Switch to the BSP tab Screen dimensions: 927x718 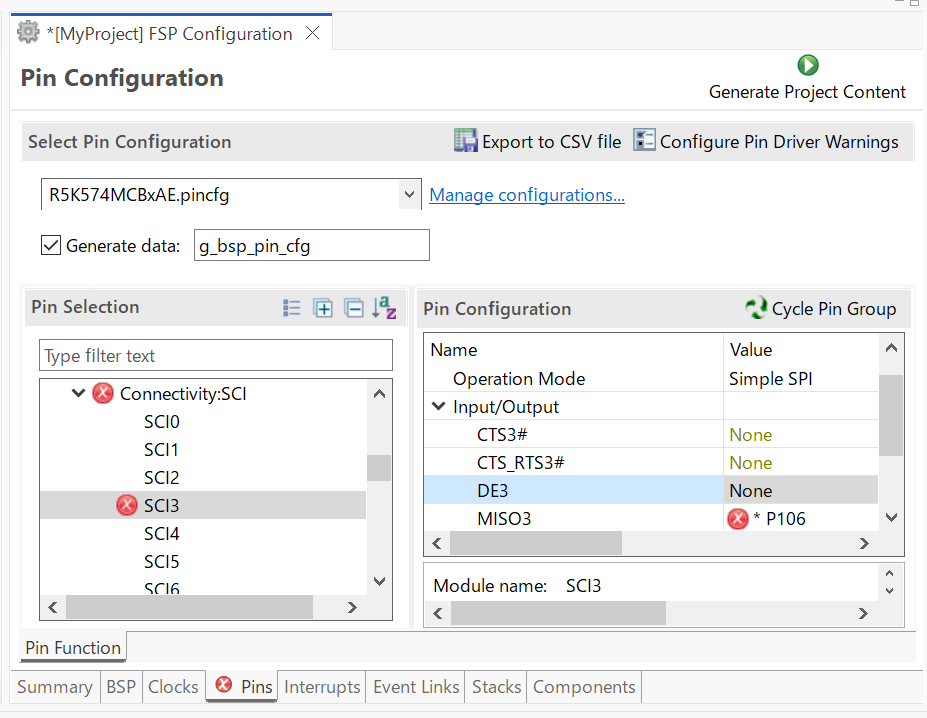tap(121, 687)
